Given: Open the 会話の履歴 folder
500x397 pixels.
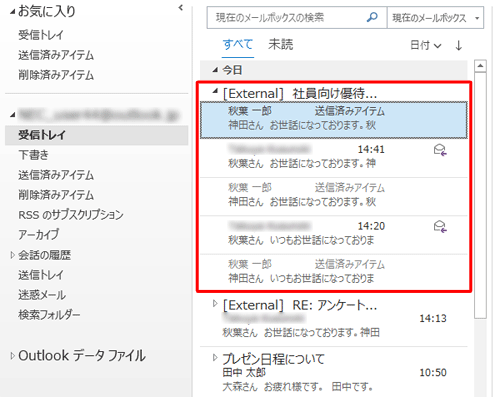Looking at the screenshot, I should [x=44, y=255].
